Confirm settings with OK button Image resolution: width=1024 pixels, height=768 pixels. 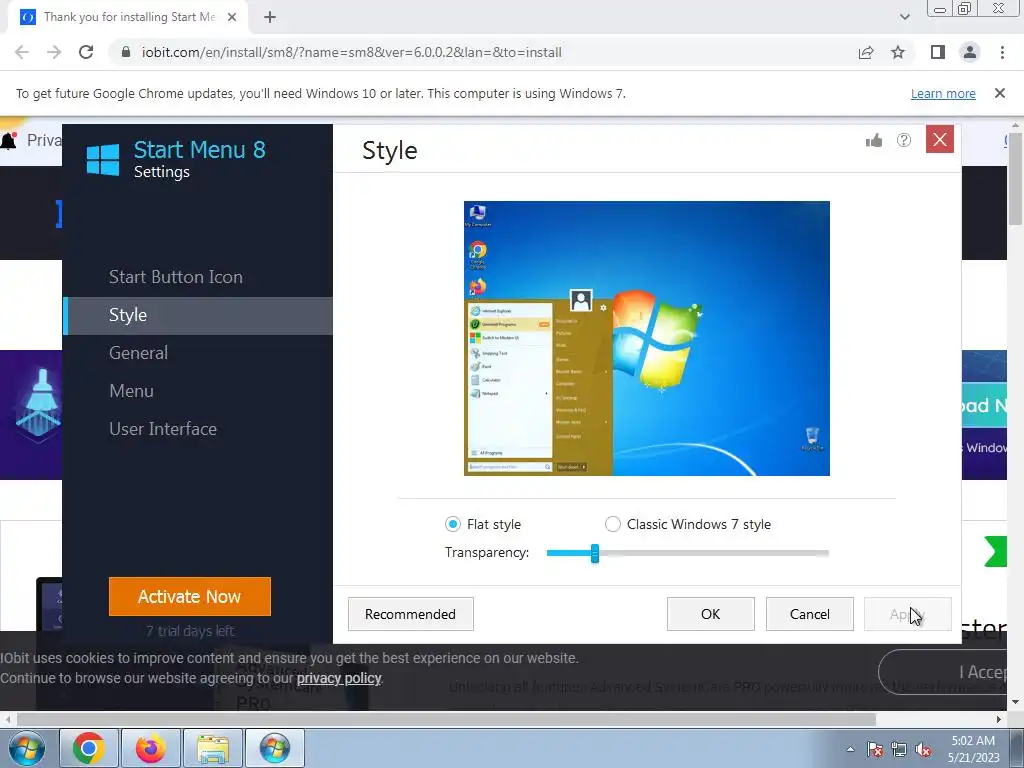711,614
